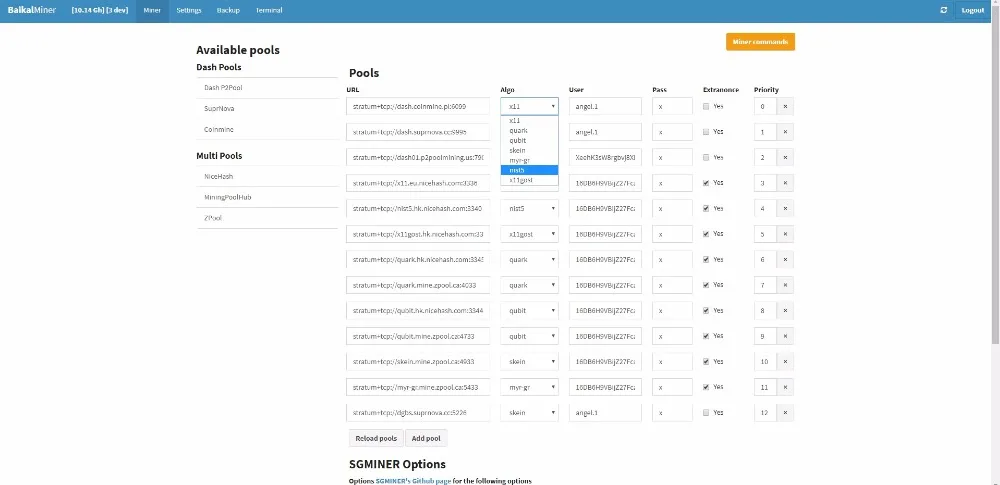Remove the pool with priority 6
The image size is (1000, 485).
785,260
